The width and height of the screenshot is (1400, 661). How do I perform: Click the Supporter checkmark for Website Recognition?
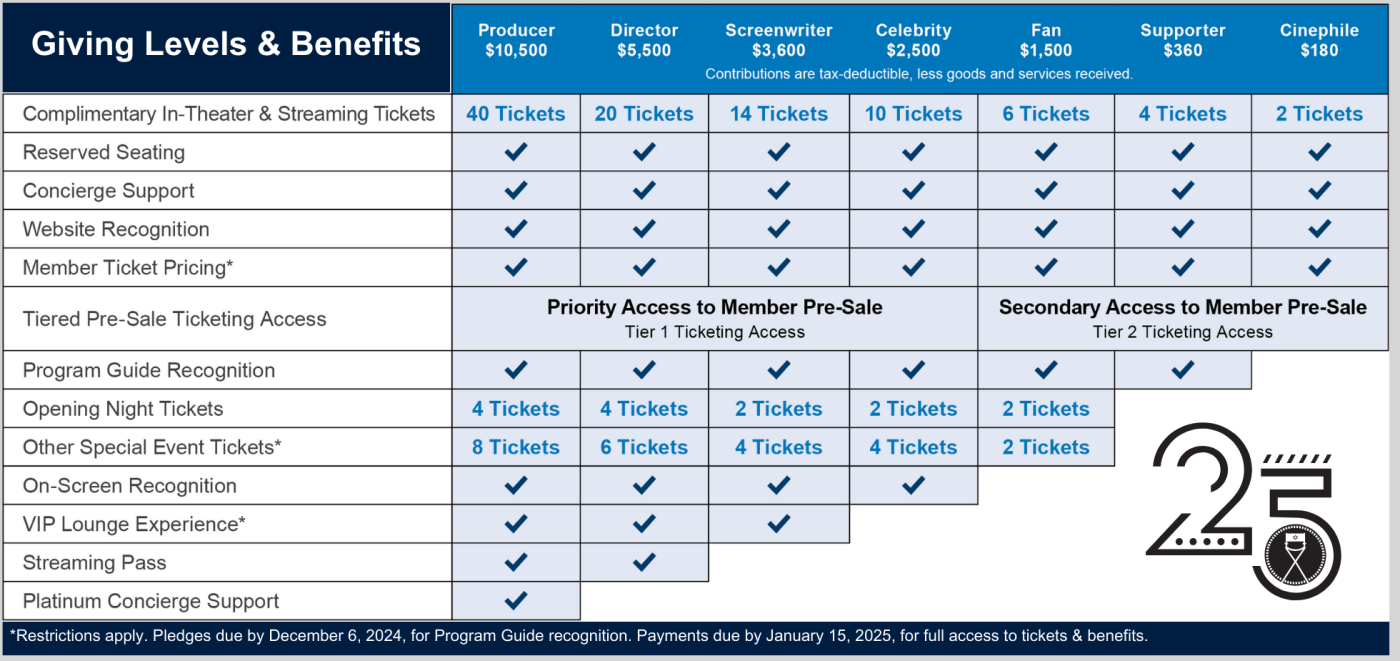coord(1182,229)
